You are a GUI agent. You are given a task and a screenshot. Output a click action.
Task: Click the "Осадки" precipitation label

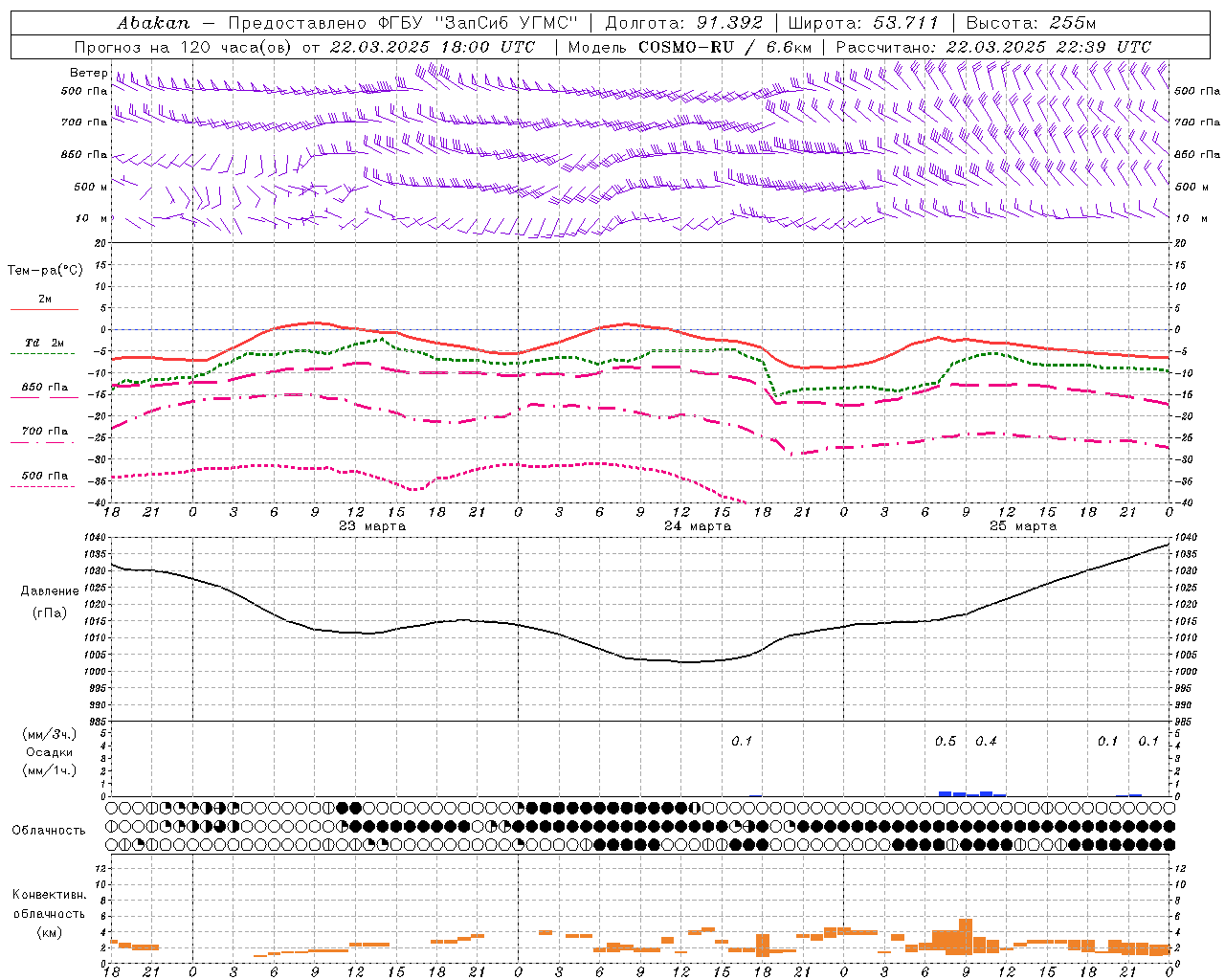pos(50,752)
